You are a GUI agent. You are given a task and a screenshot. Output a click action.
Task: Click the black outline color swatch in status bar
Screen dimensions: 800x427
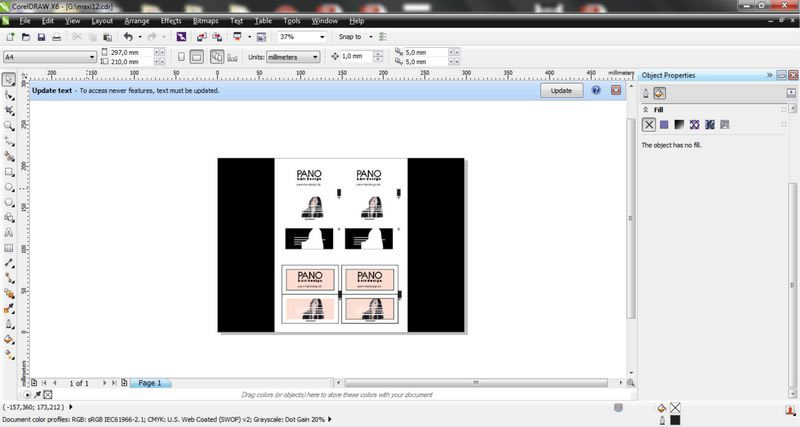pyautogui.click(x=675, y=420)
